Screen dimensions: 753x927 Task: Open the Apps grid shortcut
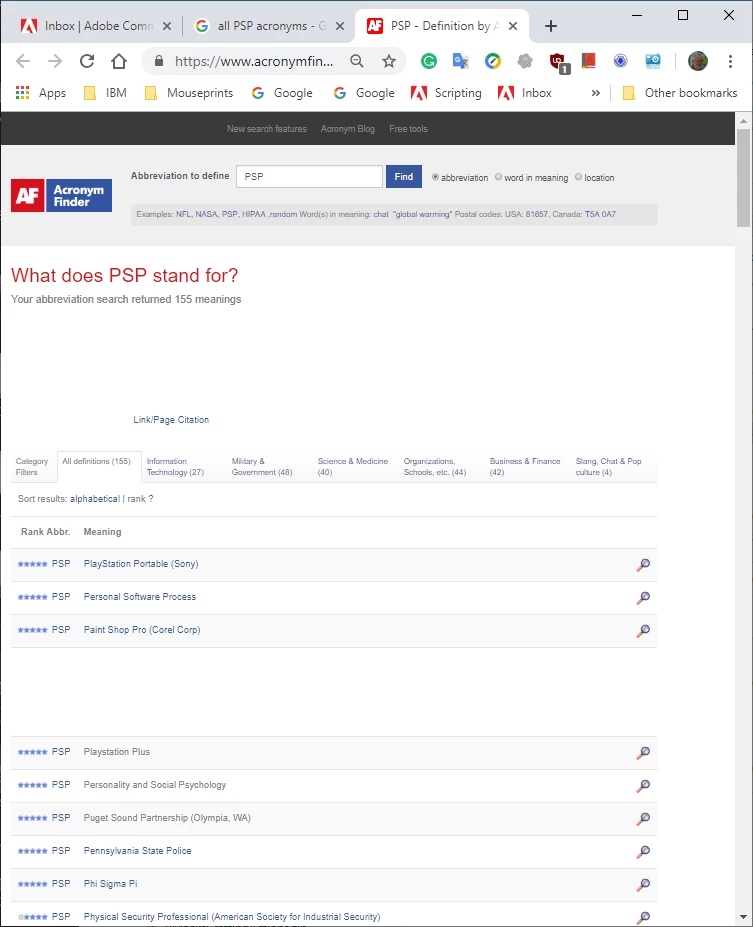tap(40, 93)
